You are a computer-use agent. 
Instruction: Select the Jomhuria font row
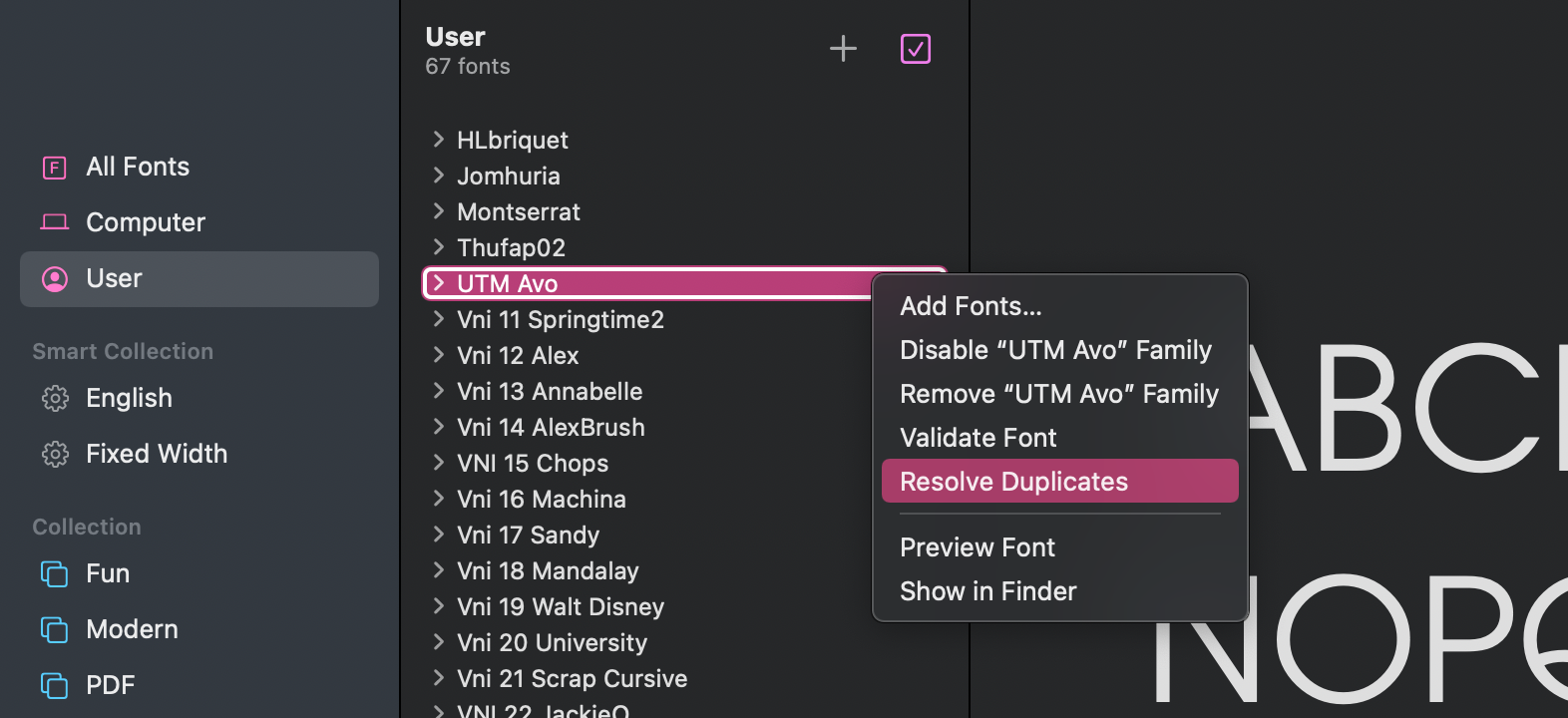point(508,176)
